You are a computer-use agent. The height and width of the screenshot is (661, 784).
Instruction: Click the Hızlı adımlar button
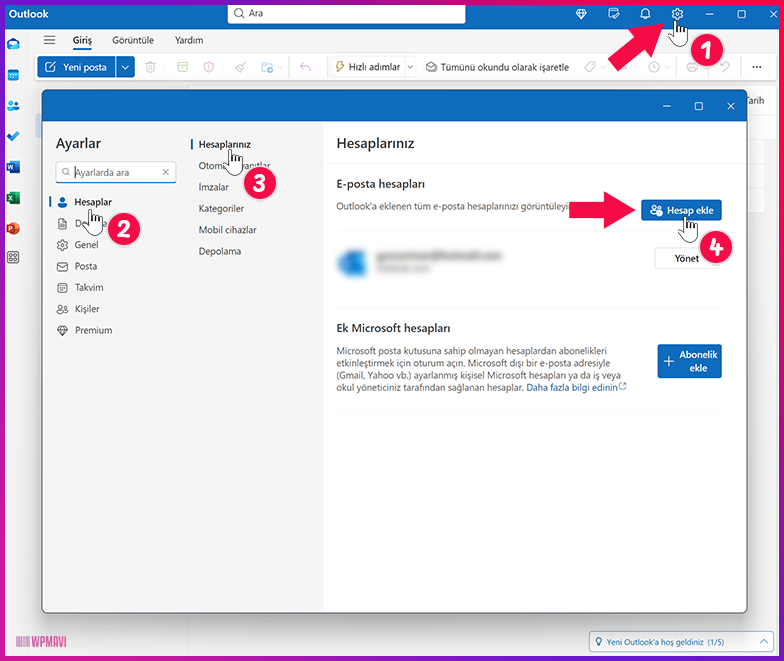[x=368, y=67]
